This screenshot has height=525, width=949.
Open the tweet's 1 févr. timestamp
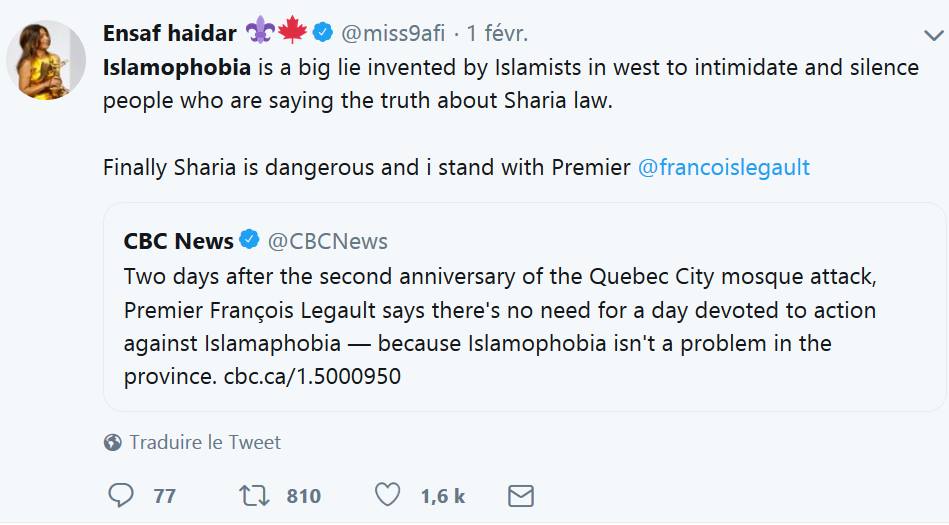click(x=497, y=33)
